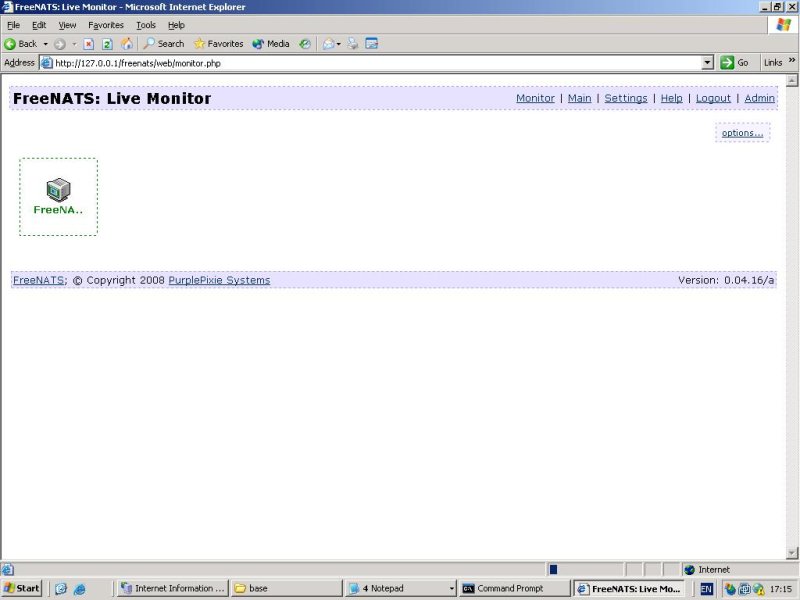The height and width of the screenshot is (600, 800).
Task: Click FreeNATS: Live Mo... taskbar button
Action: (x=629, y=588)
